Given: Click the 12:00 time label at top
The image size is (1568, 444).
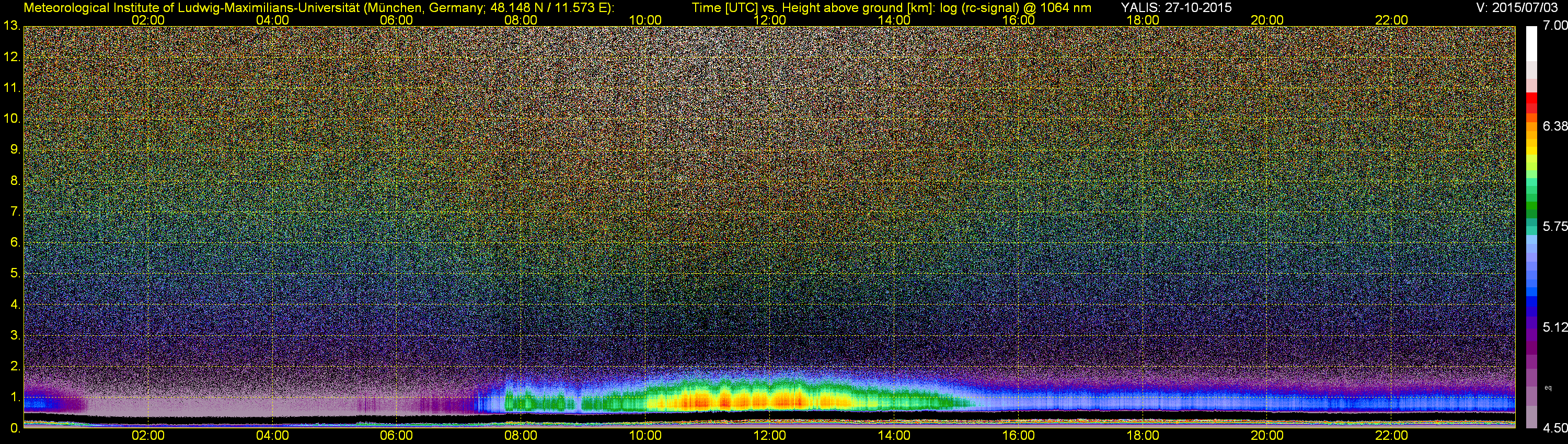Looking at the screenshot, I should point(769,20).
